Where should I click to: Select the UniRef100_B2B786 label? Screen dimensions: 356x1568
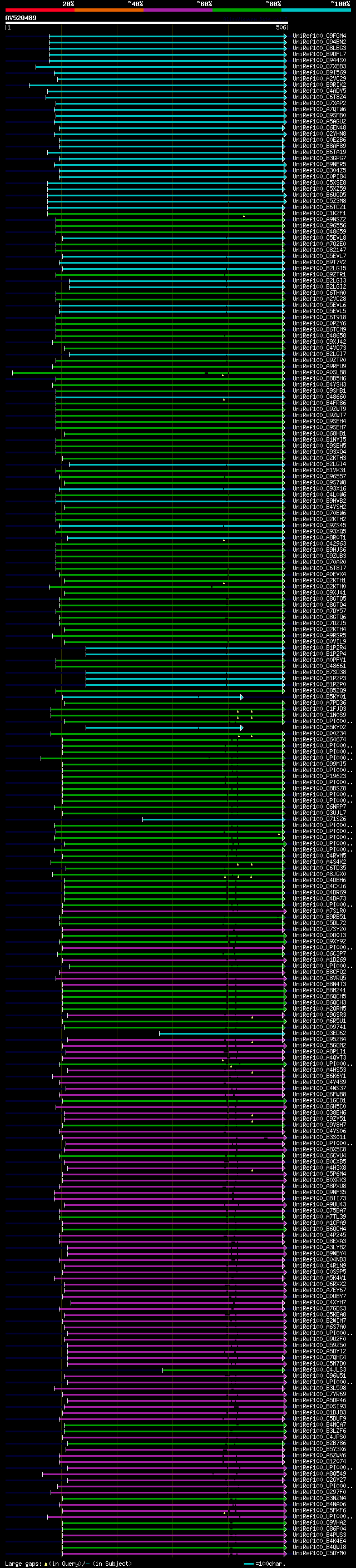click(319, 1443)
